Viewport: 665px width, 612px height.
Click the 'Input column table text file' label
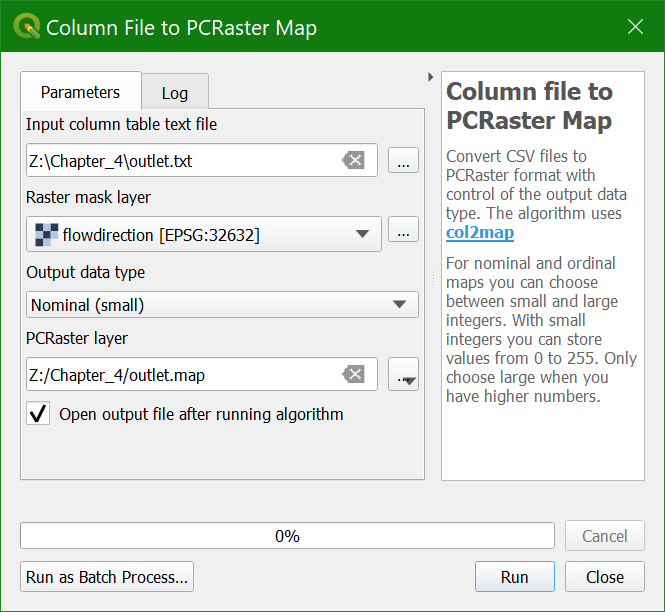(121, 124)
